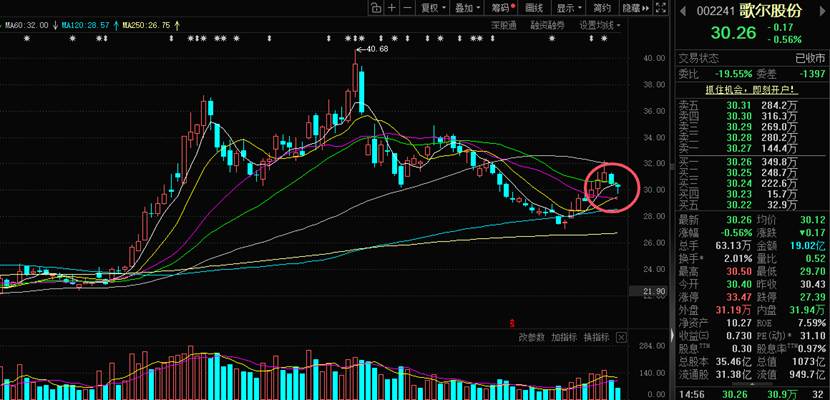Click the MA120 up arrow indicator
The image size is (830, 400).
(x=116, y=25)
